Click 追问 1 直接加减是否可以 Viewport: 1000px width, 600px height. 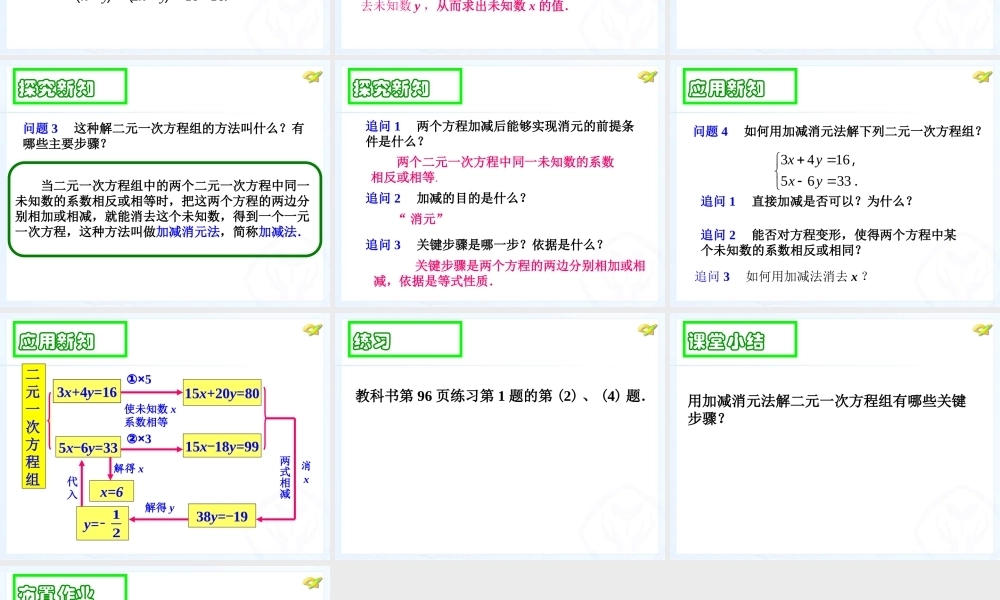807,201
